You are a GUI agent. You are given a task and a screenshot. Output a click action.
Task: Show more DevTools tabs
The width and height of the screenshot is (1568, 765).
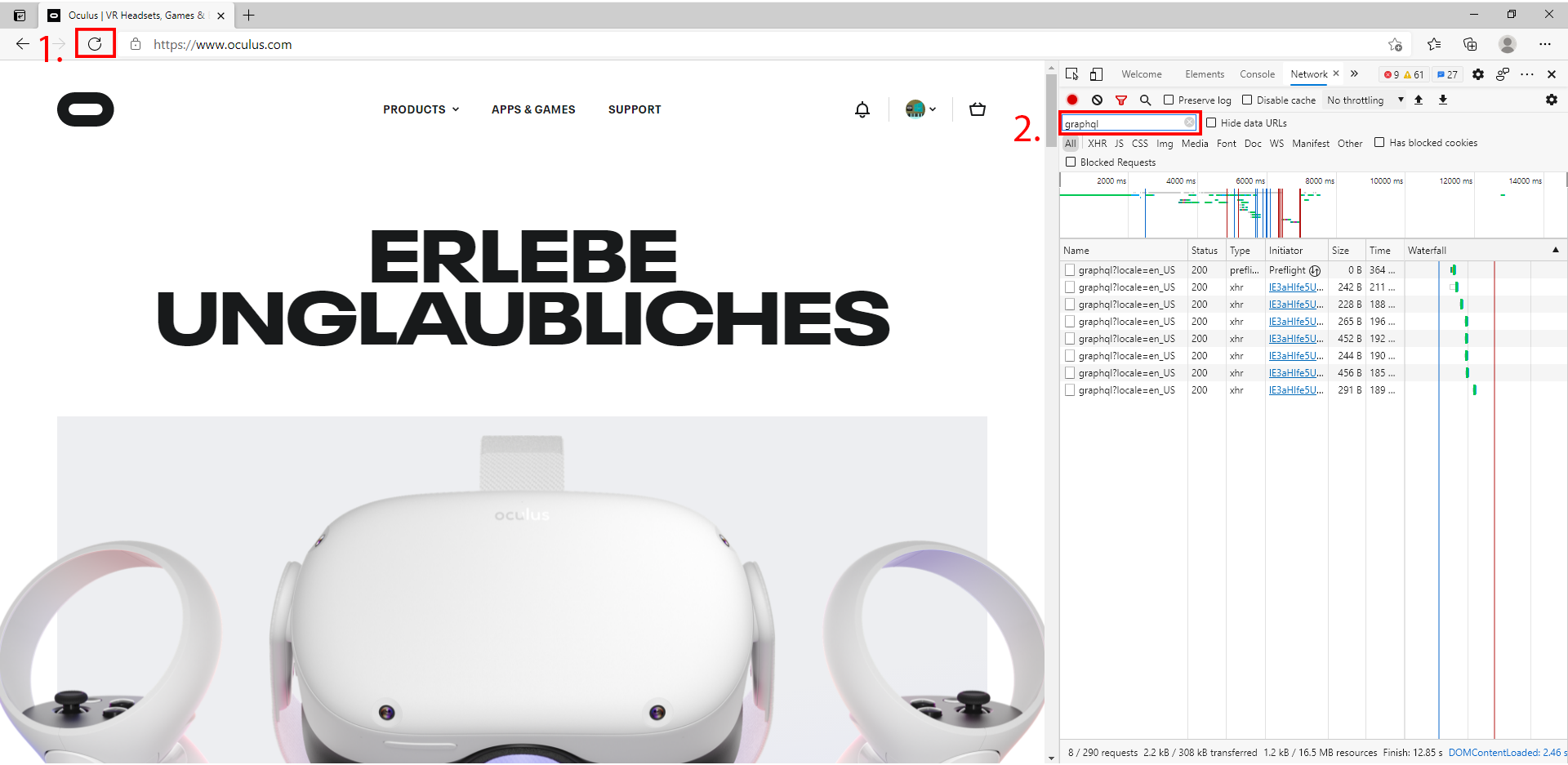tap(1354, 73)
